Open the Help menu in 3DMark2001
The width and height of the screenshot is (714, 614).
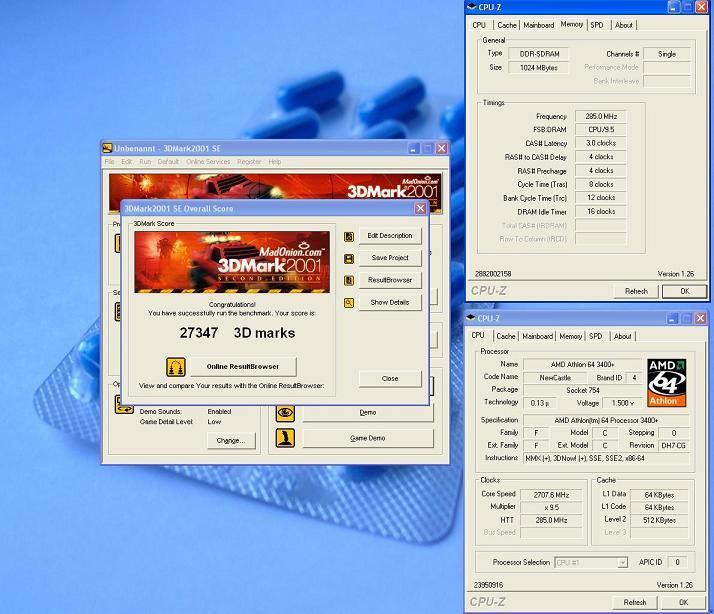275,162
